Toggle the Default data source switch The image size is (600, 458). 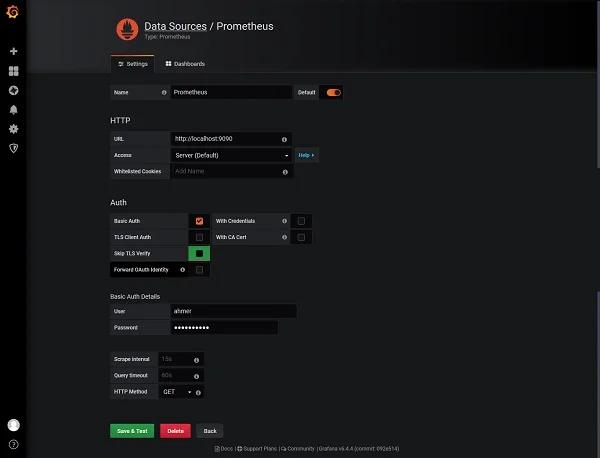click(333, 93)
